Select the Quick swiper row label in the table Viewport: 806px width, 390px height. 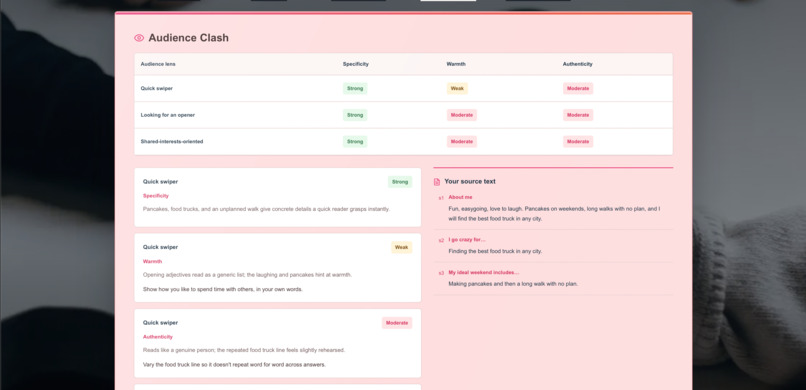tap(157, 88)
